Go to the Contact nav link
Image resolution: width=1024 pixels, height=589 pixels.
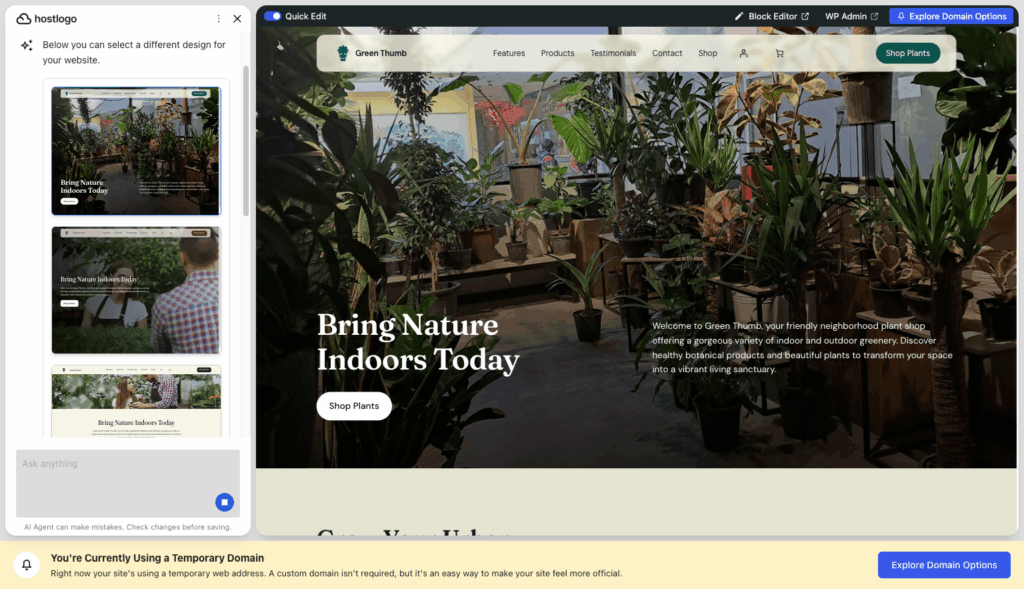pos(667,54)
